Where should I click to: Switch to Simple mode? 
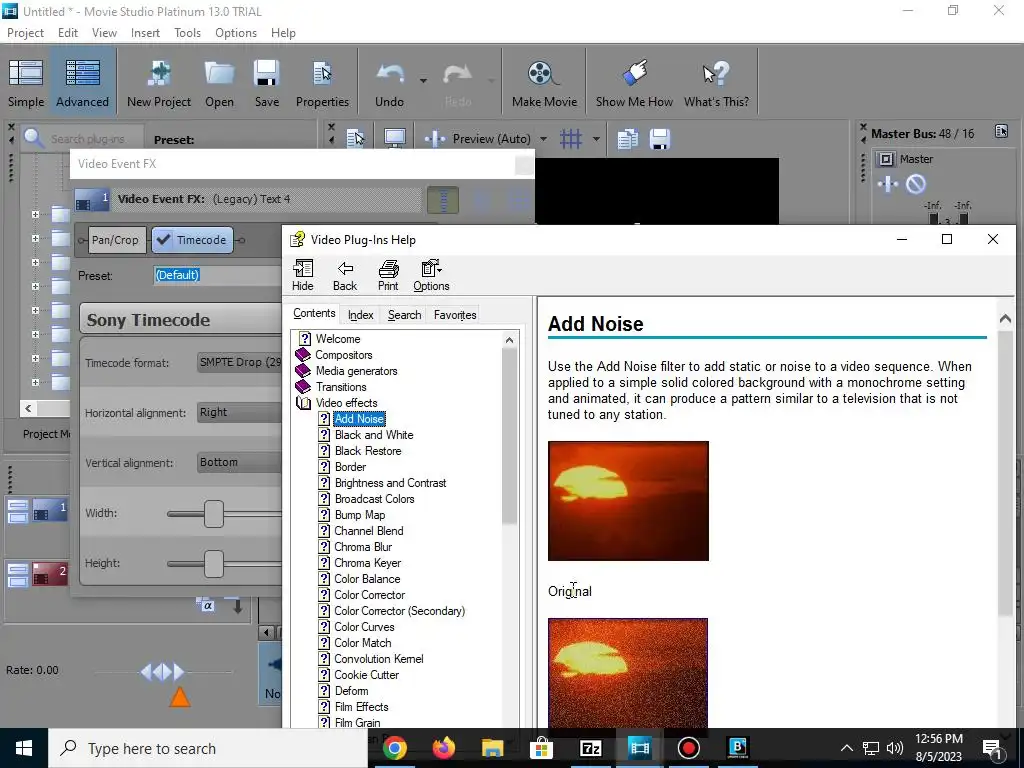point(26,83)
